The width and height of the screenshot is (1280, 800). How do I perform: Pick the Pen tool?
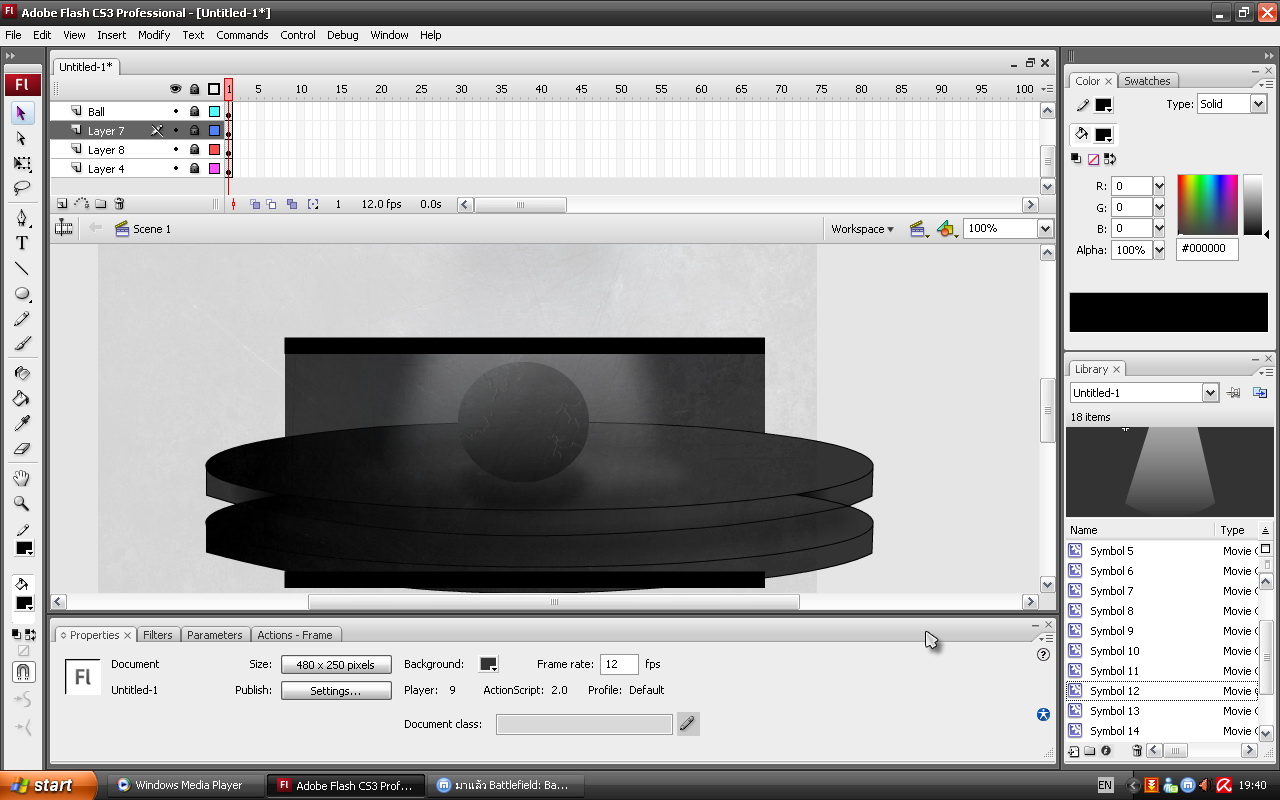point(22,218)
